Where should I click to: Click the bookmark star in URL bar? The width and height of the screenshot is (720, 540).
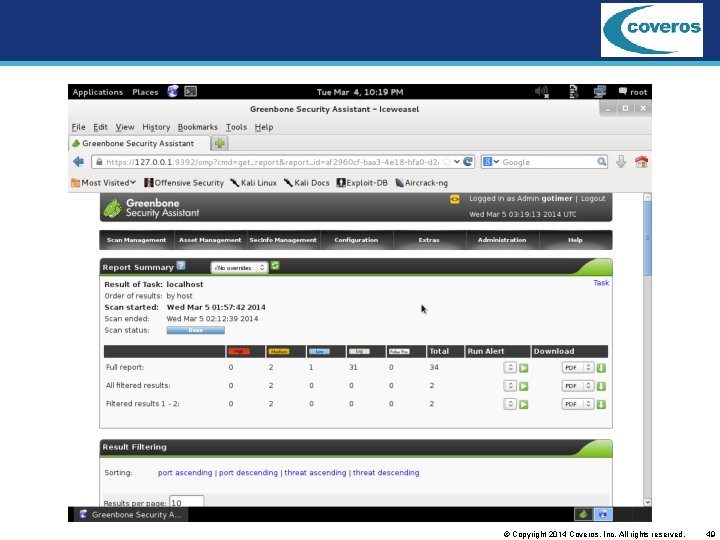(446, 162)
